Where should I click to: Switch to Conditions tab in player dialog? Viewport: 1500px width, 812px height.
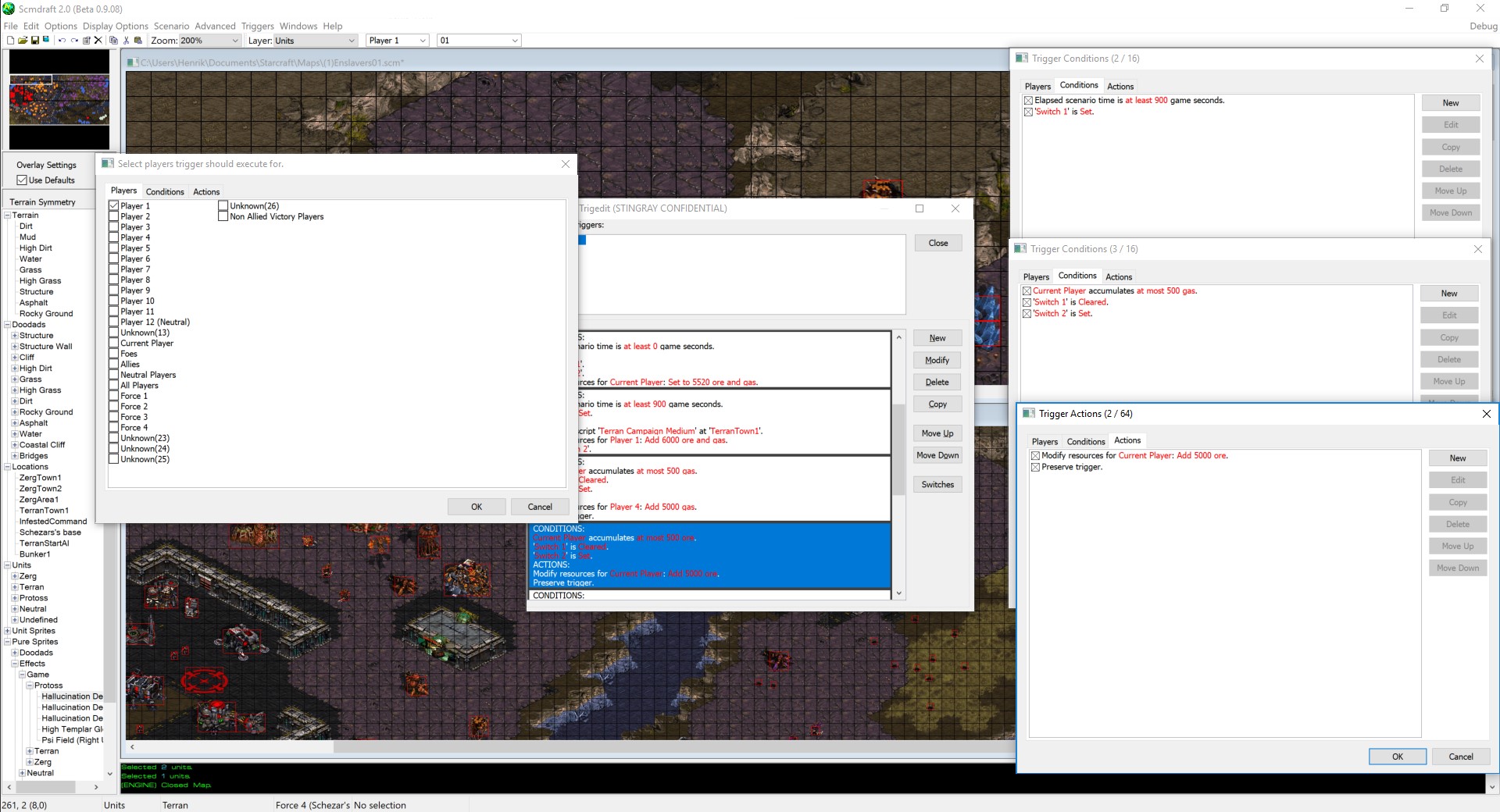click(165, 192)
